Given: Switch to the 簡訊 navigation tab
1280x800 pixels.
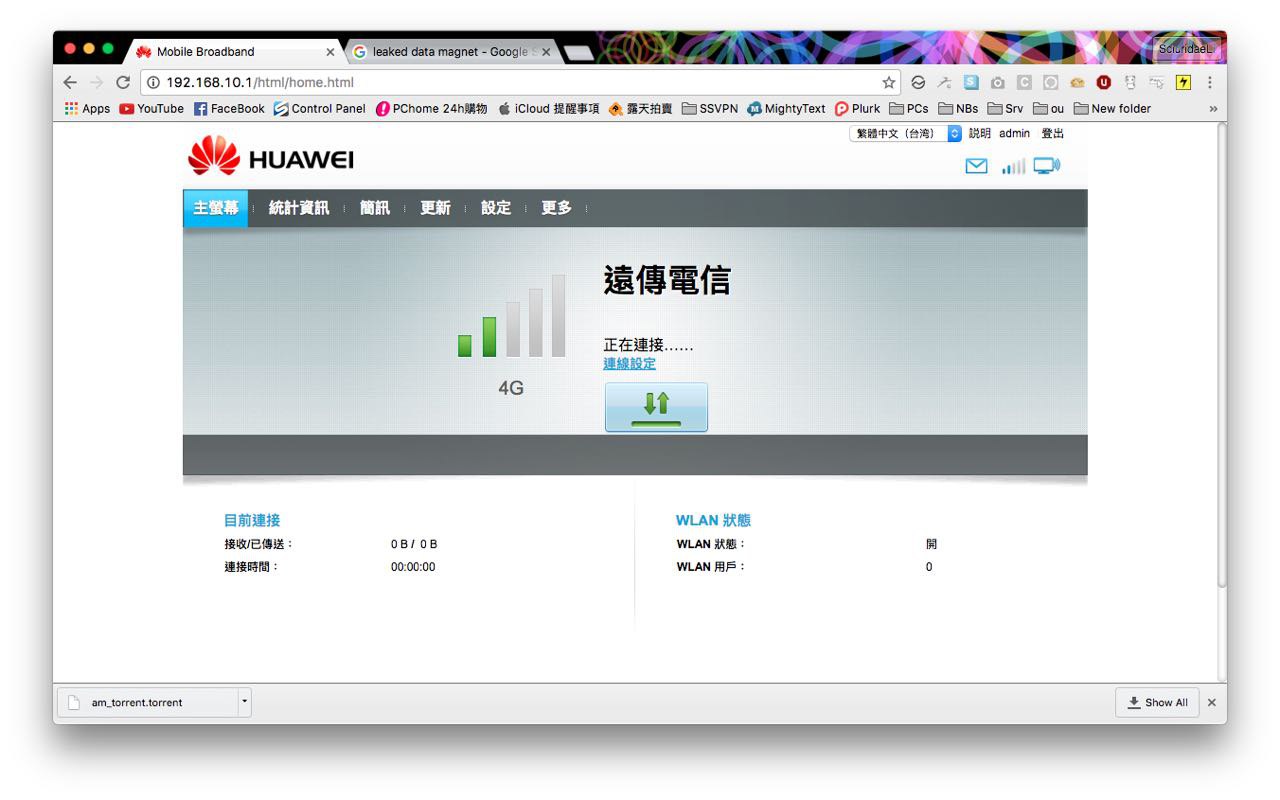Looking at the screenshot, I should click(375, 208).
